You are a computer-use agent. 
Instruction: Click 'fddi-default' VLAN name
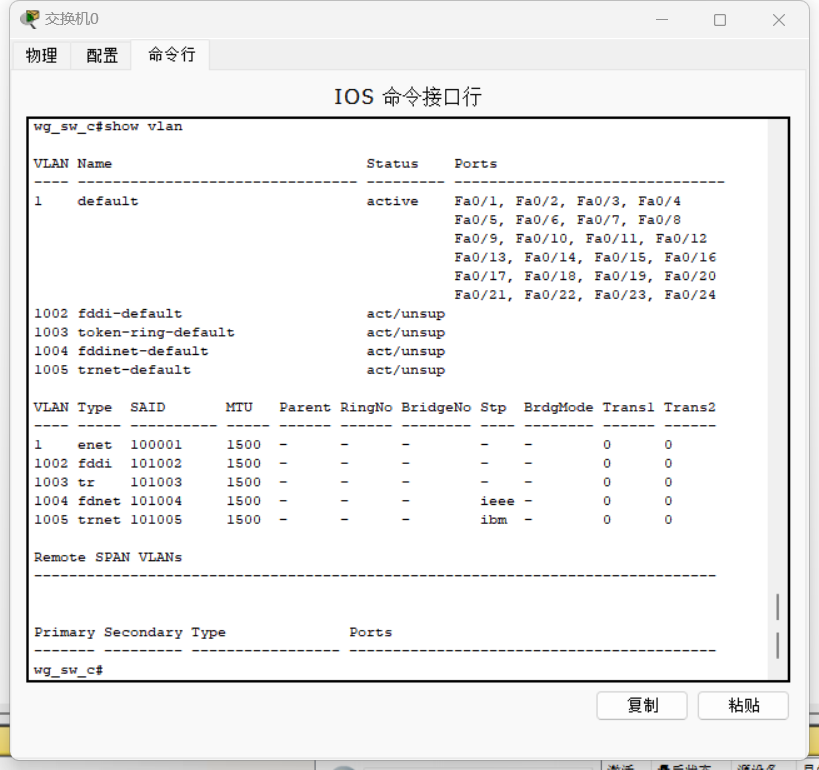click(130, 313)
